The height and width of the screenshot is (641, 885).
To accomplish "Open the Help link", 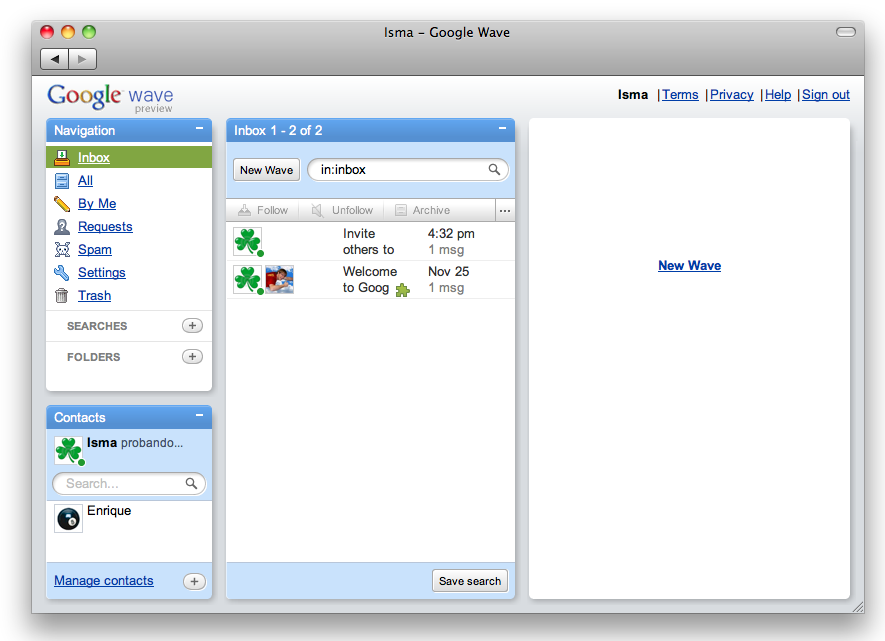I will [778, 95].
